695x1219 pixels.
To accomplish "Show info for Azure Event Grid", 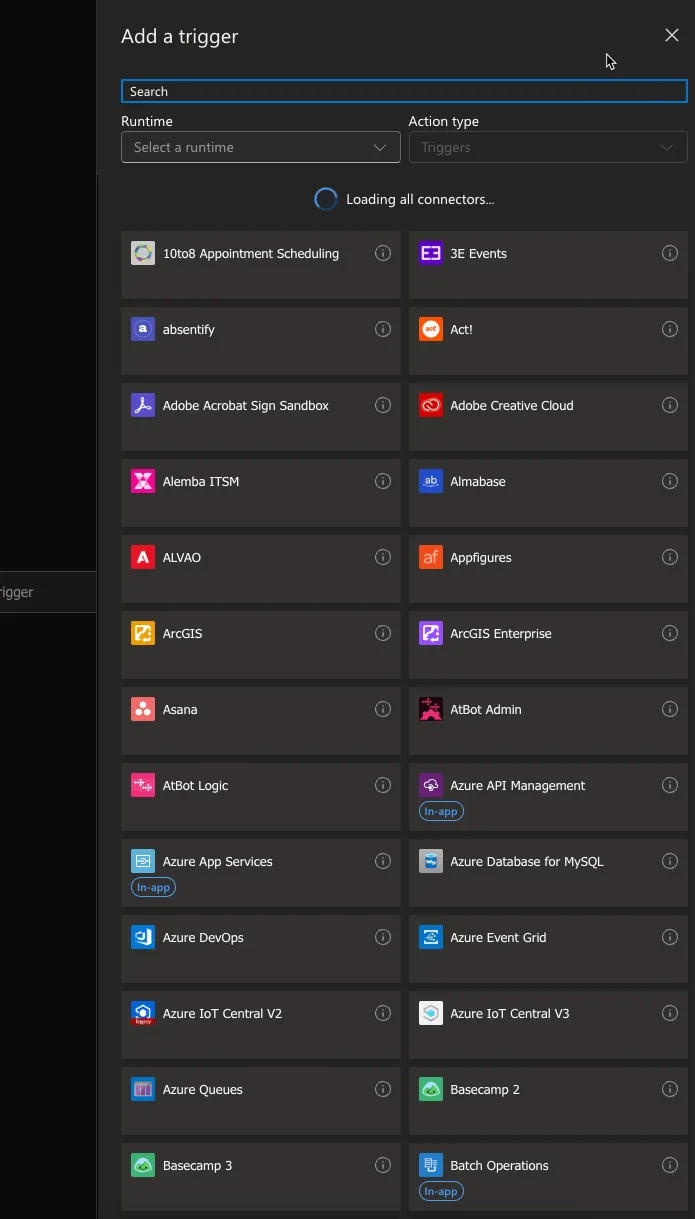I will pyautogui.click(x=670, y=938).
